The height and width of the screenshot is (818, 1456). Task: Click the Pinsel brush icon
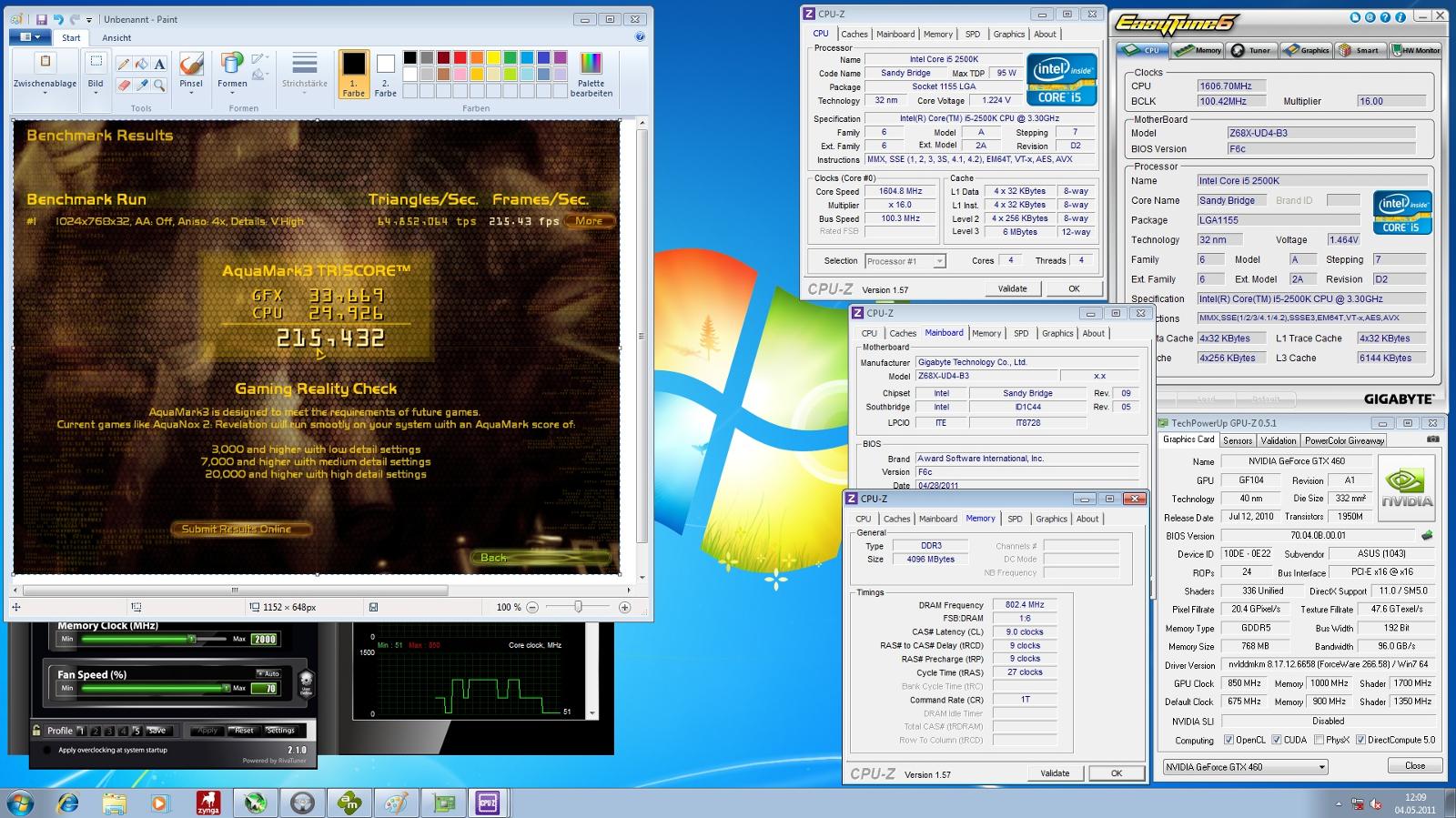tap(191, 64)
